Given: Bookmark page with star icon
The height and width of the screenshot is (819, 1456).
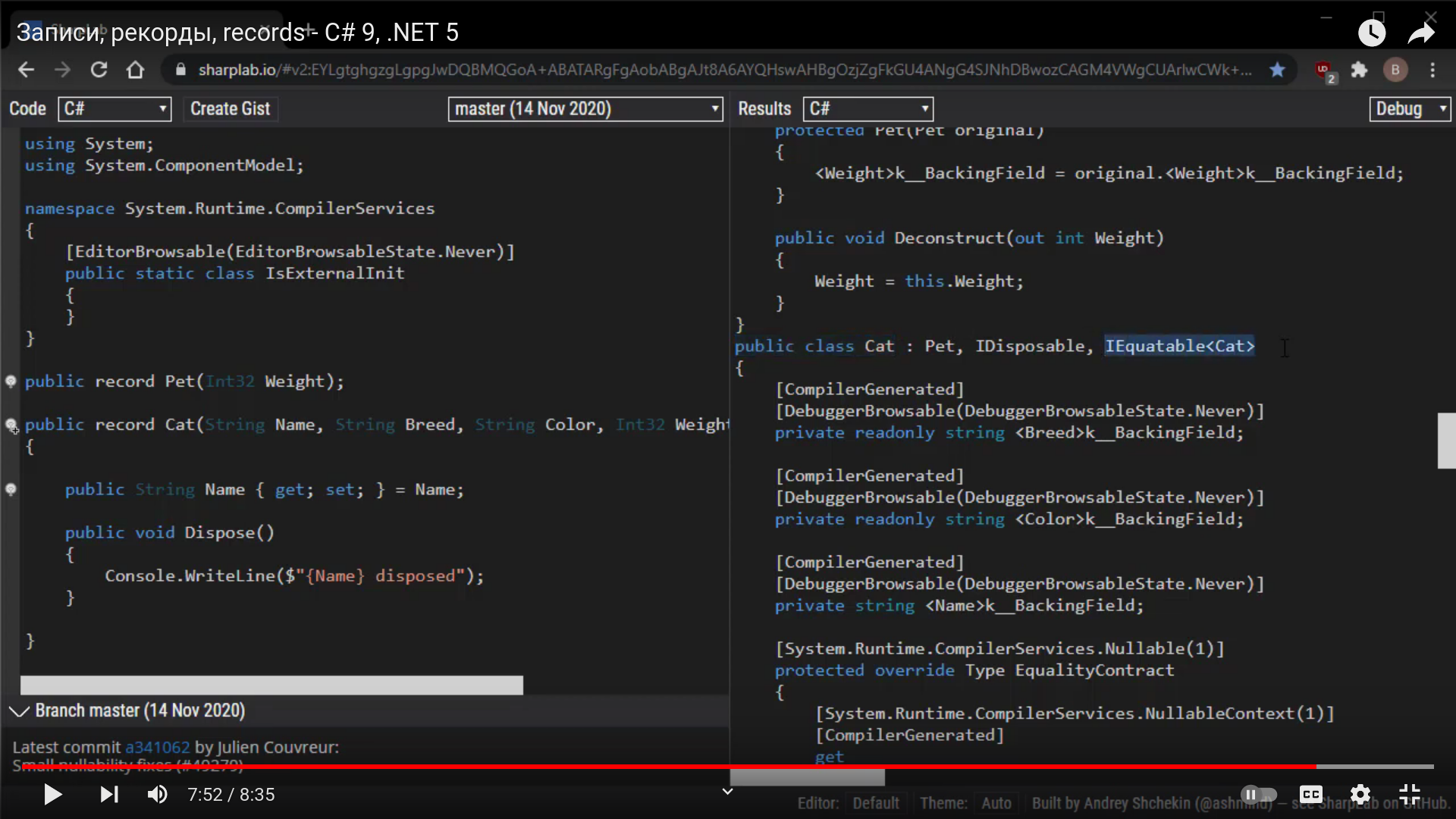Looking at the screenshot, I should pos(1277,70).
